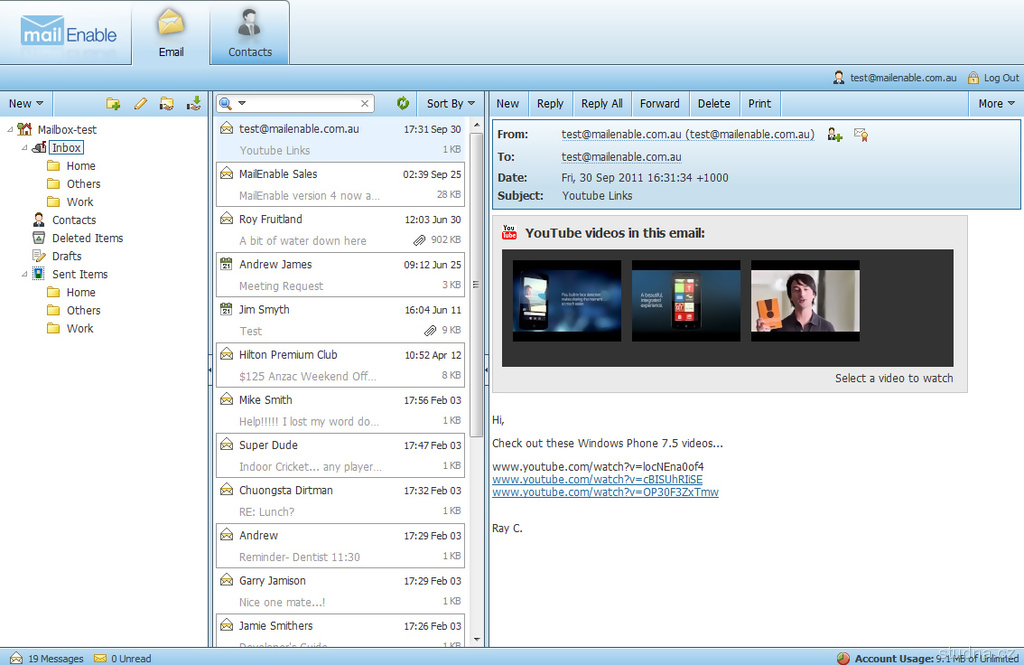
Task: Open Deleted Items folder
Action: click(x=87, y=238)
